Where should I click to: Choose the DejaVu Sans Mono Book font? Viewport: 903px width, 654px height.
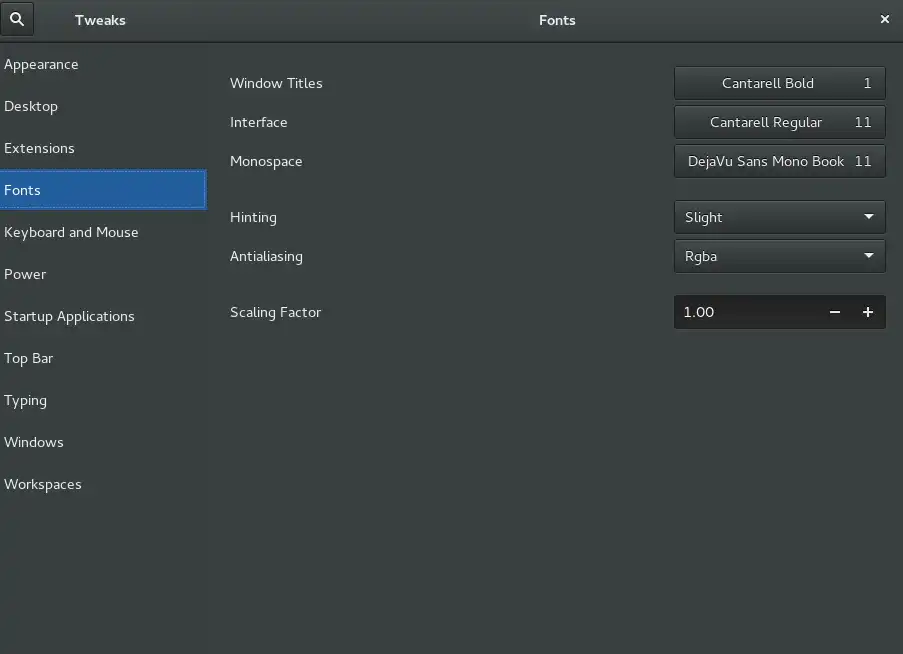[x=779, y=161]
